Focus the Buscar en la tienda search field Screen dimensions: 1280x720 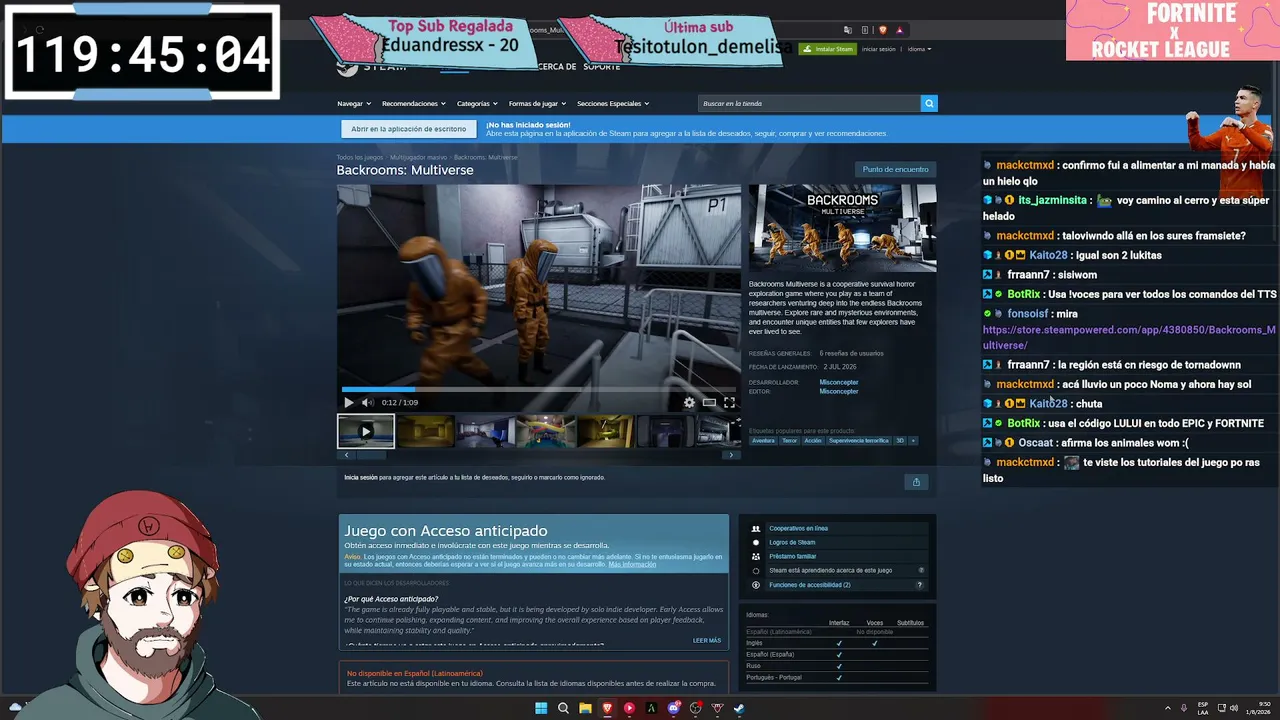[x=809, y=103]
